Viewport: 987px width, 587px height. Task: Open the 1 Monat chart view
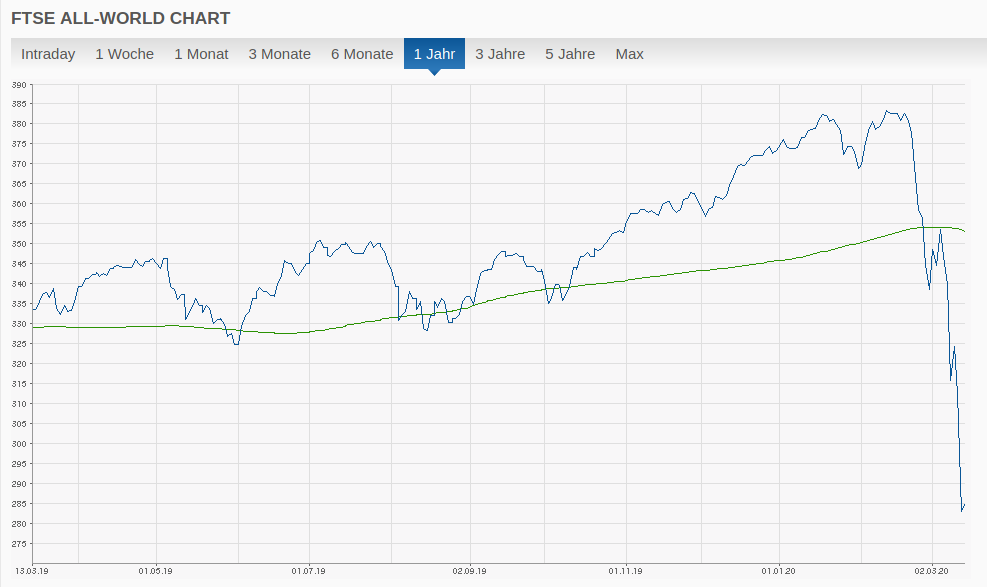point(201,54)
